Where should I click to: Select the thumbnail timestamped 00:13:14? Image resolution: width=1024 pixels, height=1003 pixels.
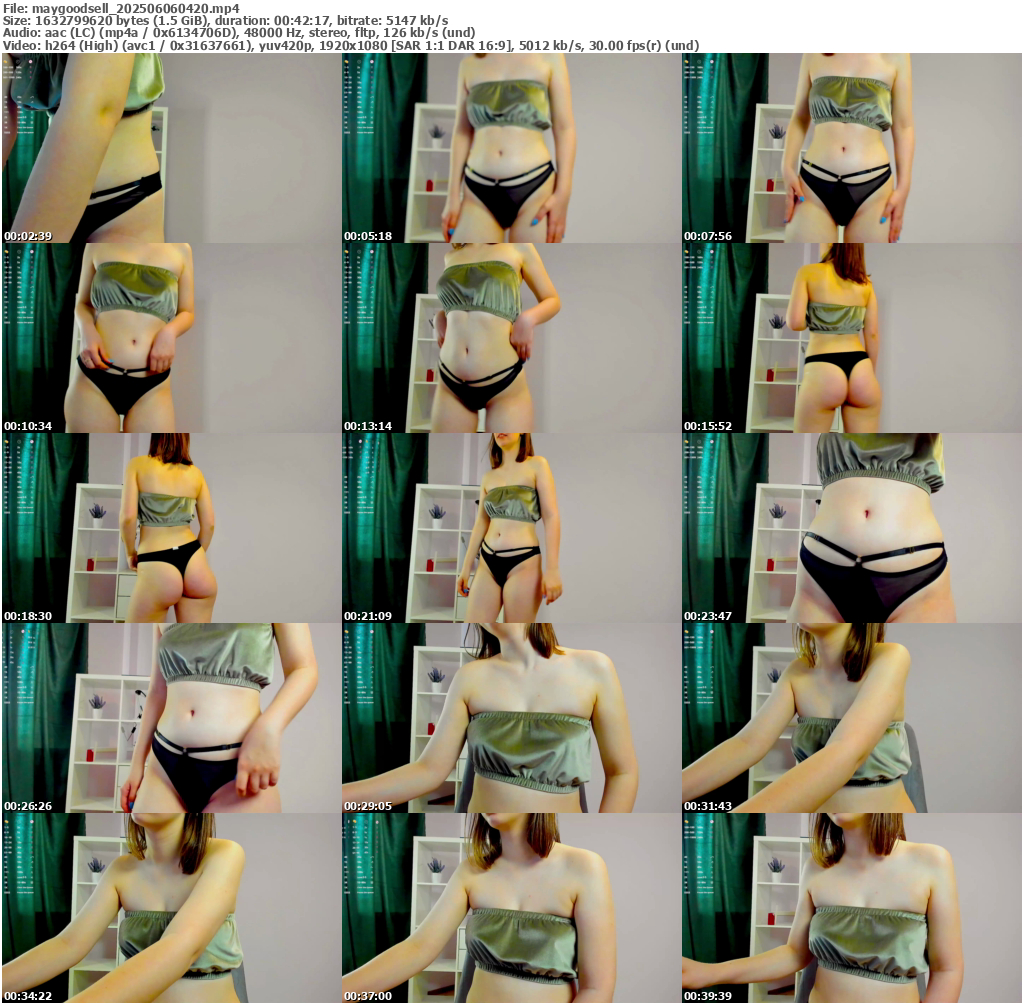pos(511,338)
